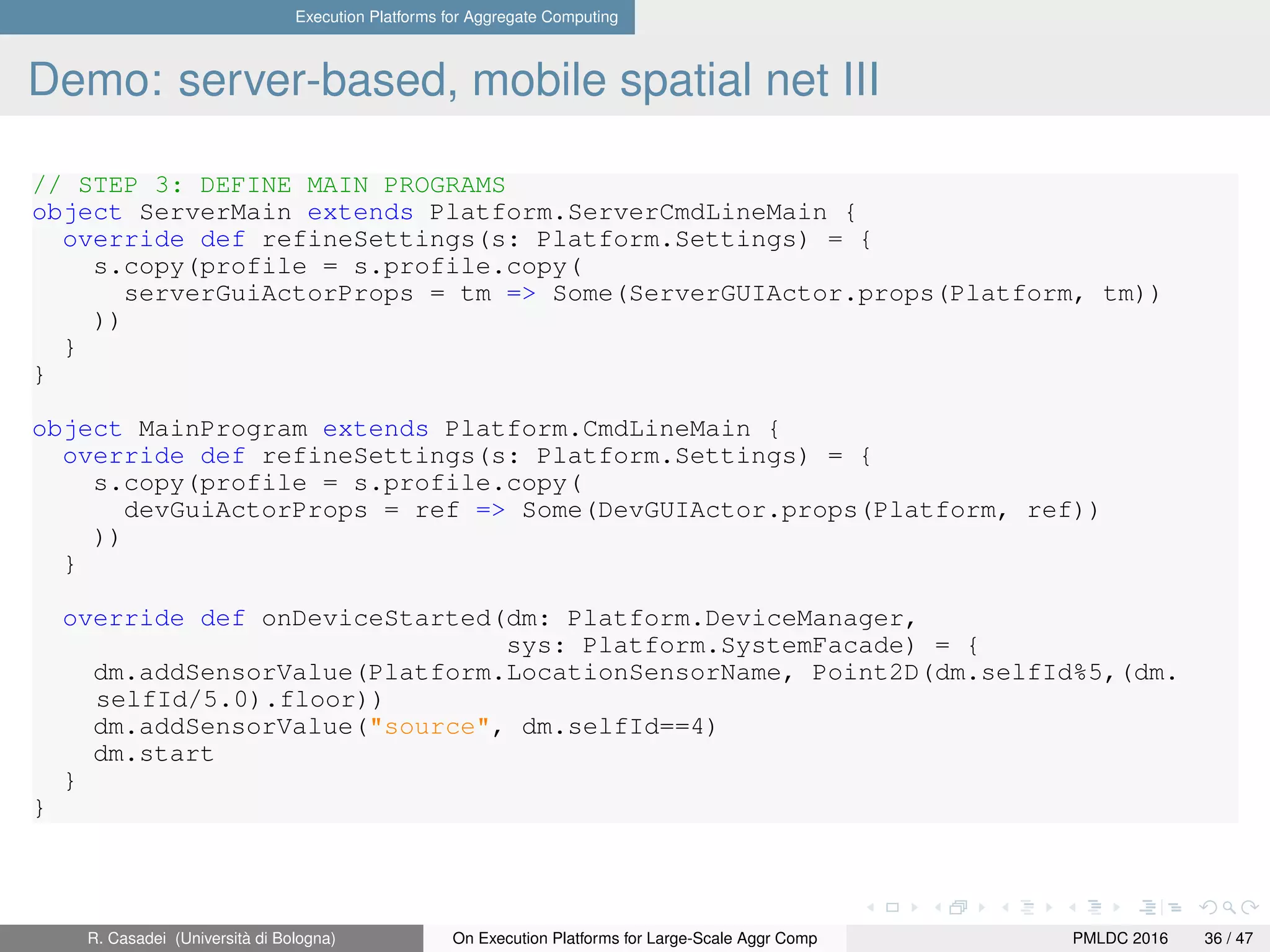1270x952 pixels.
Task: Click orange string literal "source"
Action: pyautogui.click(x=430, y=727)
